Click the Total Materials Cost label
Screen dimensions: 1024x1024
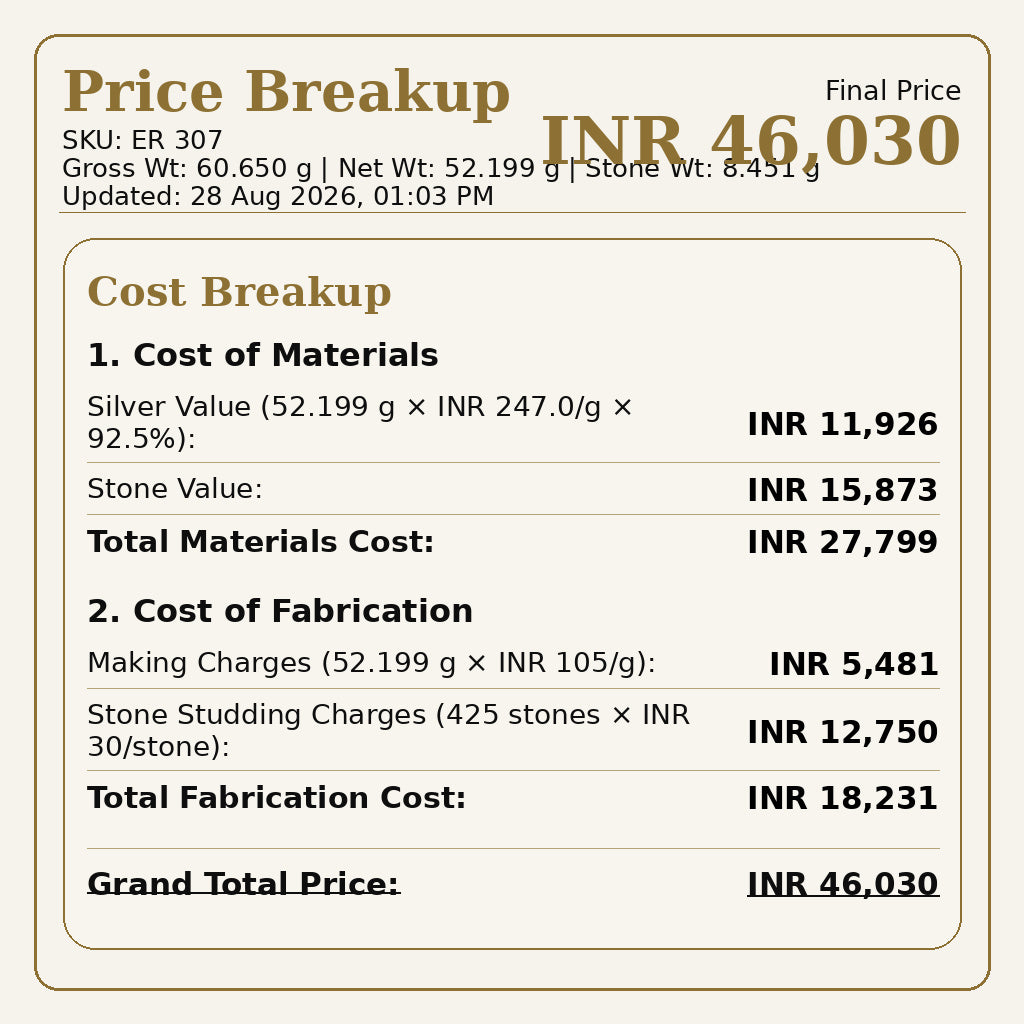(x=261, y=542)
